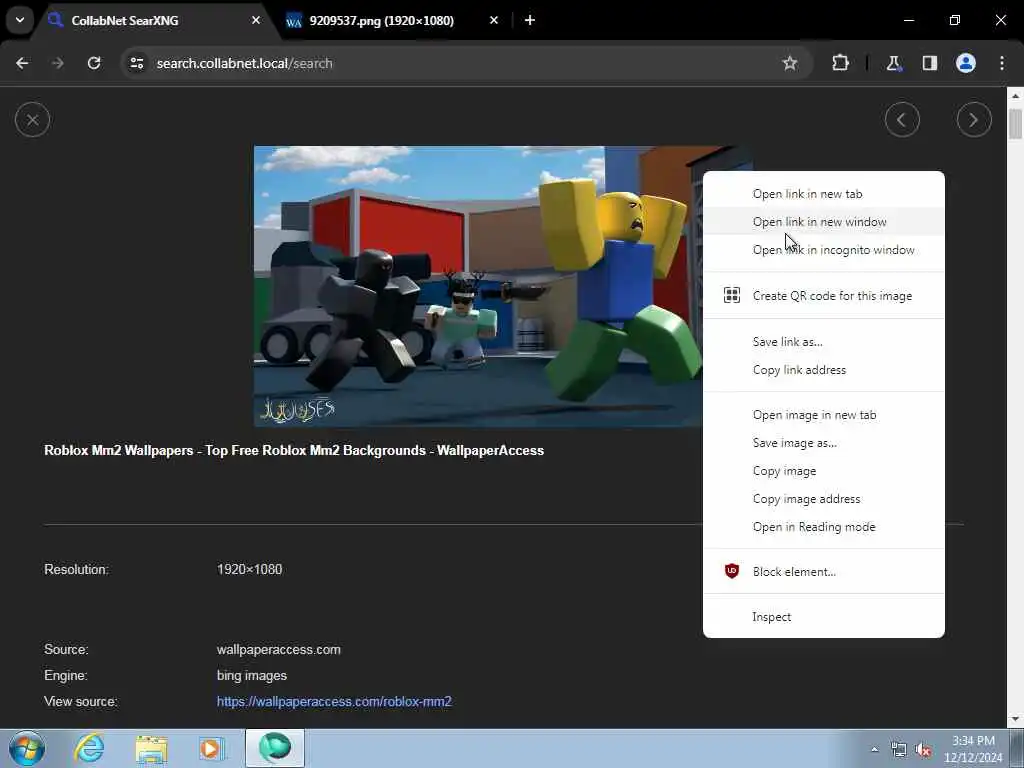This screenshot has width=1024, height=768.
Task: Select Open link in new window
Action: tap(824, 222)
